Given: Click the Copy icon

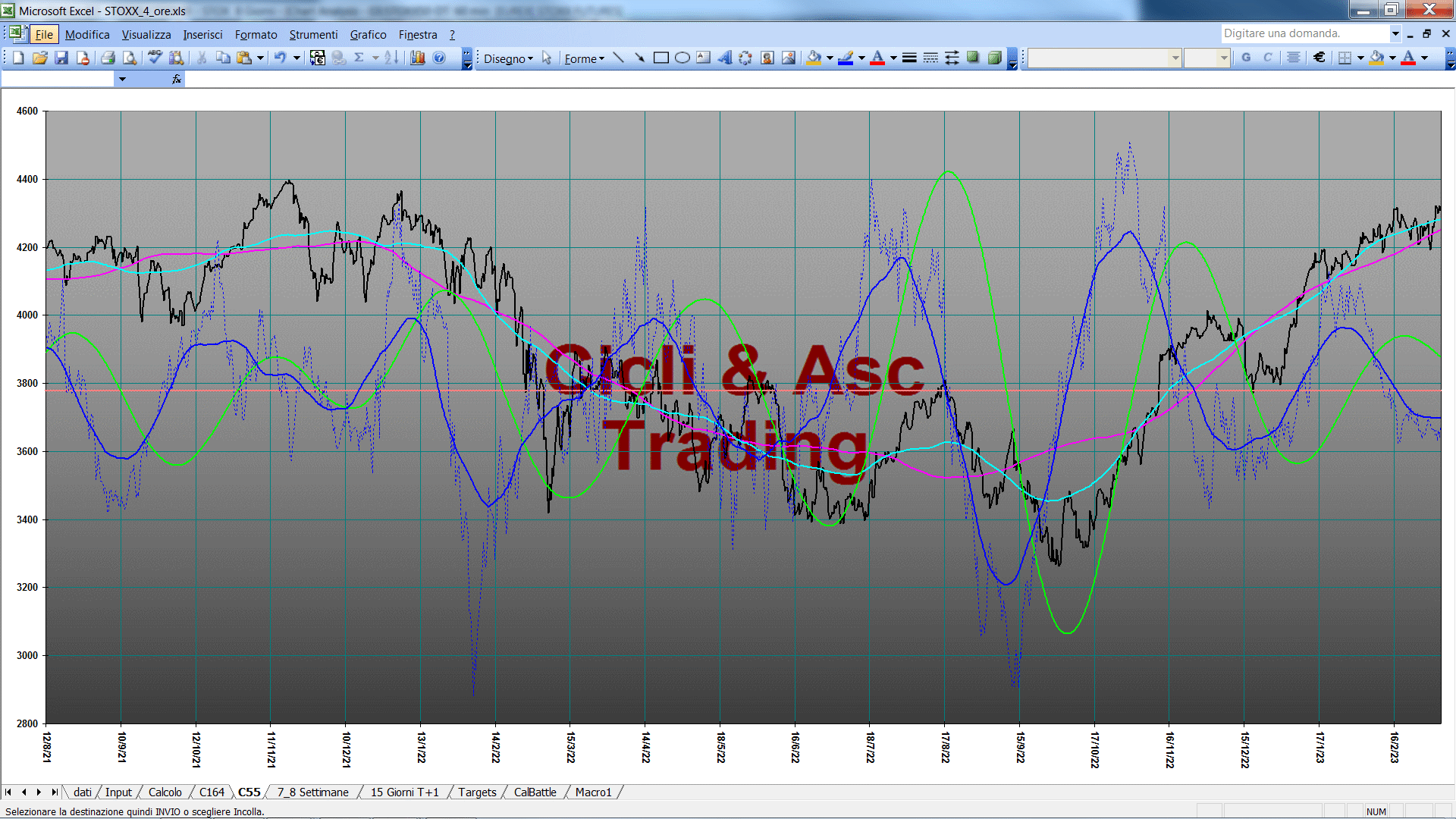Looking at the screenshot, I should click(223, 58).
